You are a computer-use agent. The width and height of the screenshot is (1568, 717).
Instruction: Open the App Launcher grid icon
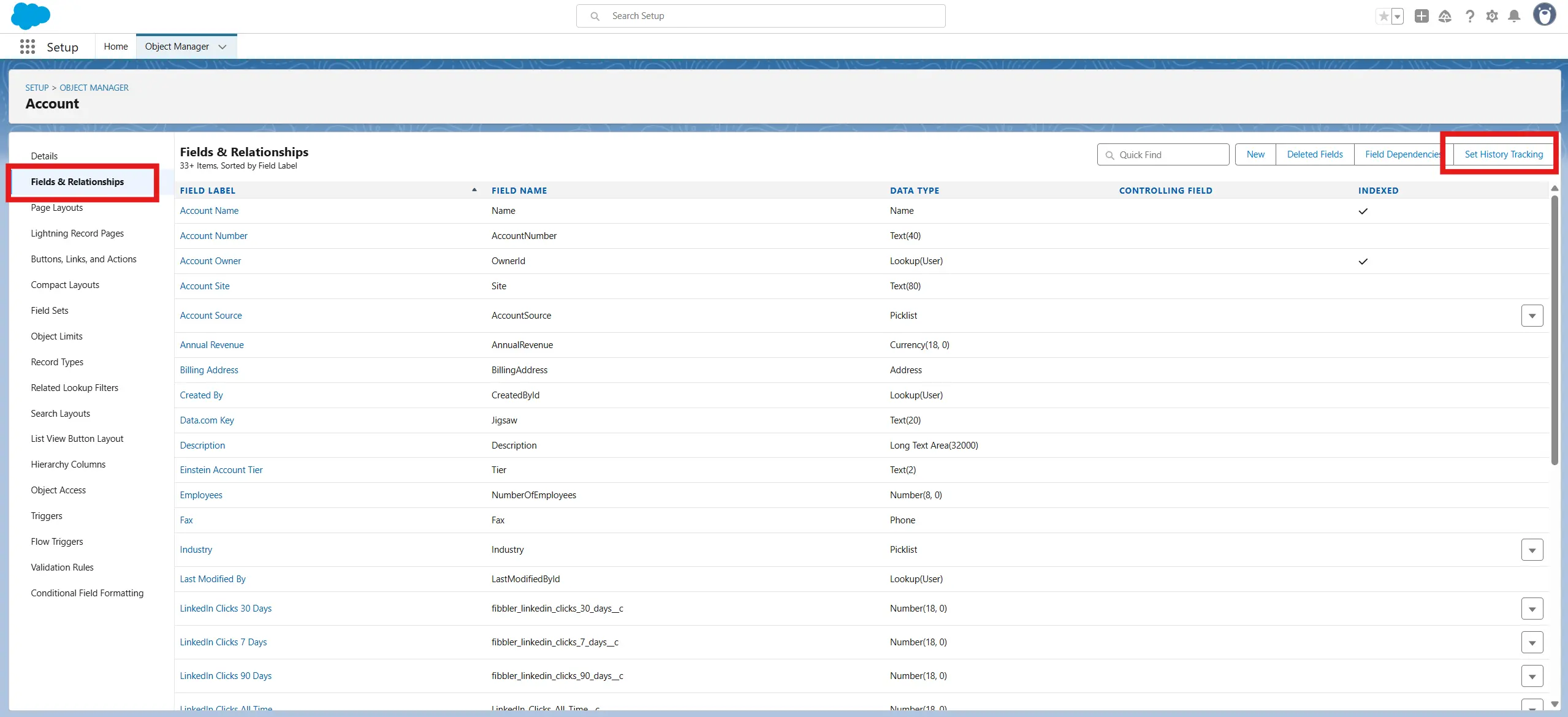pos(27,47)
